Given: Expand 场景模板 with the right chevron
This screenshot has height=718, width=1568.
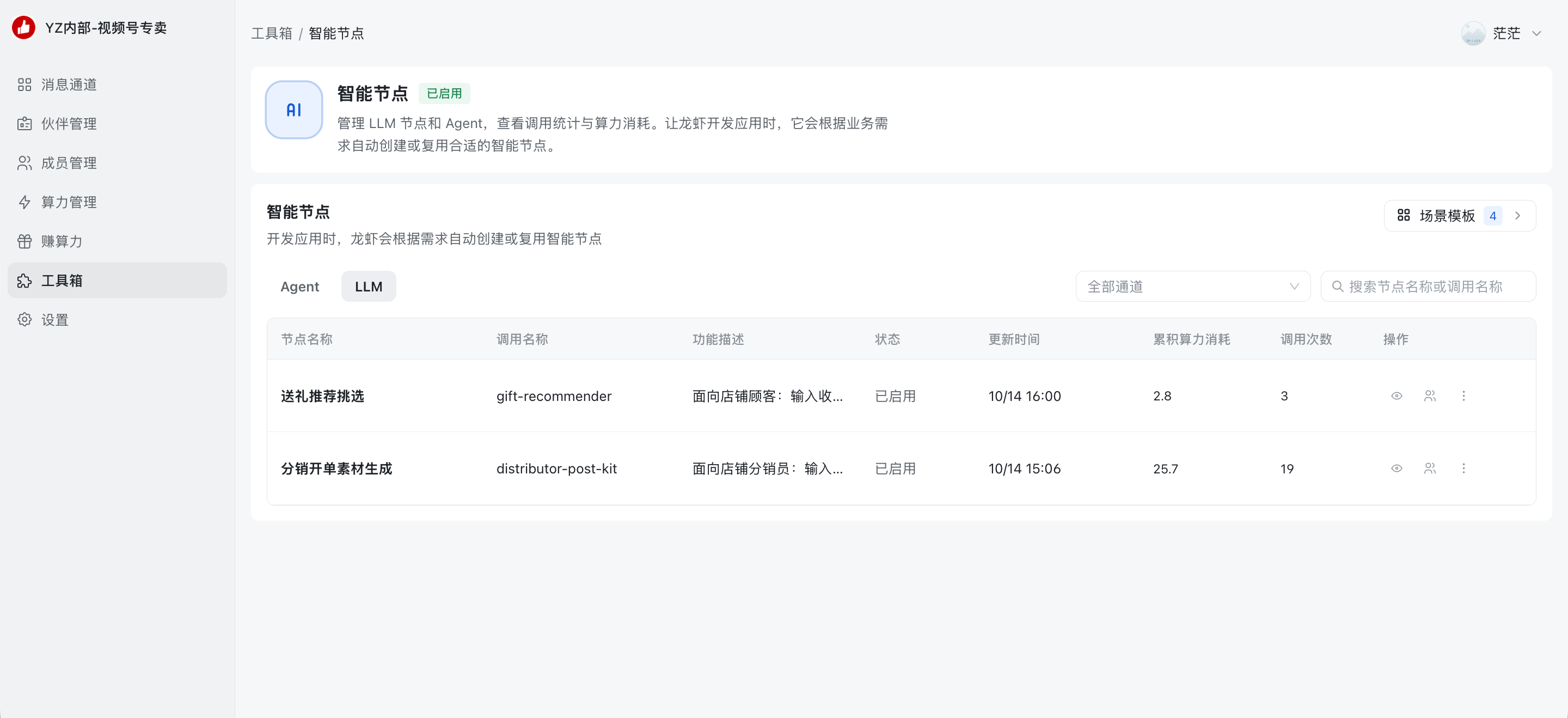Looking at the screenshot, I should coord(1518,216).
